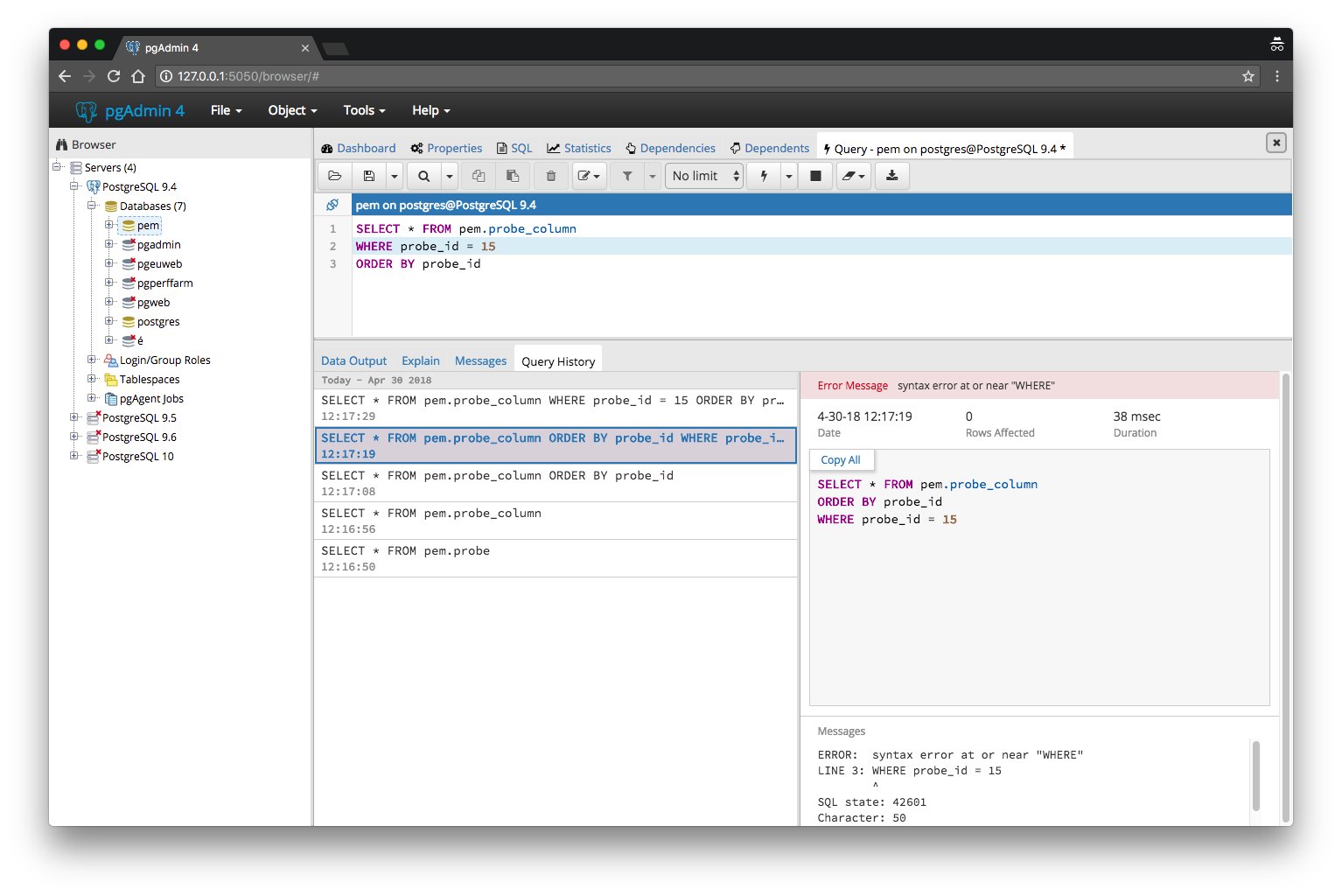Collapse the Servers (4) tree node

pyautogui.click(x=57, y=166)
